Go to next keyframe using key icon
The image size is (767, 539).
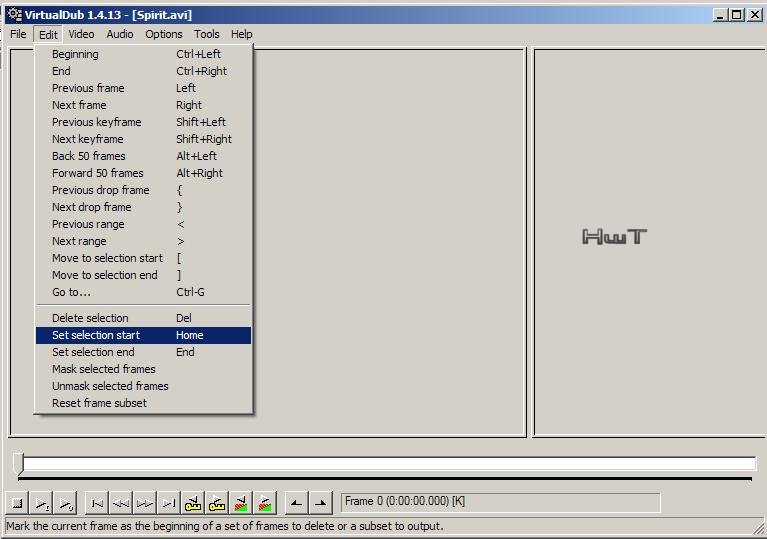217,503
